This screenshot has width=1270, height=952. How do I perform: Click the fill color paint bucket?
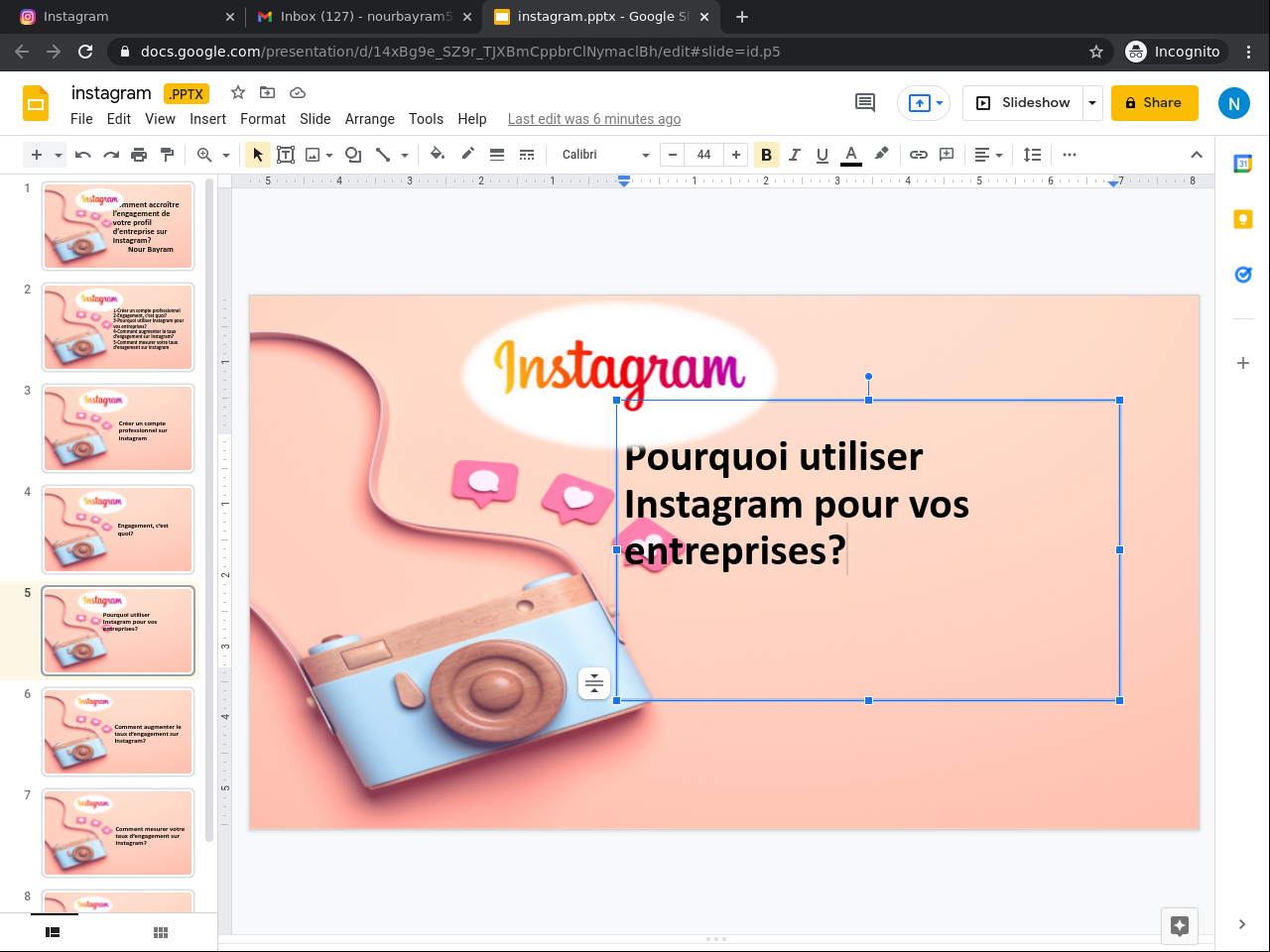438,155
